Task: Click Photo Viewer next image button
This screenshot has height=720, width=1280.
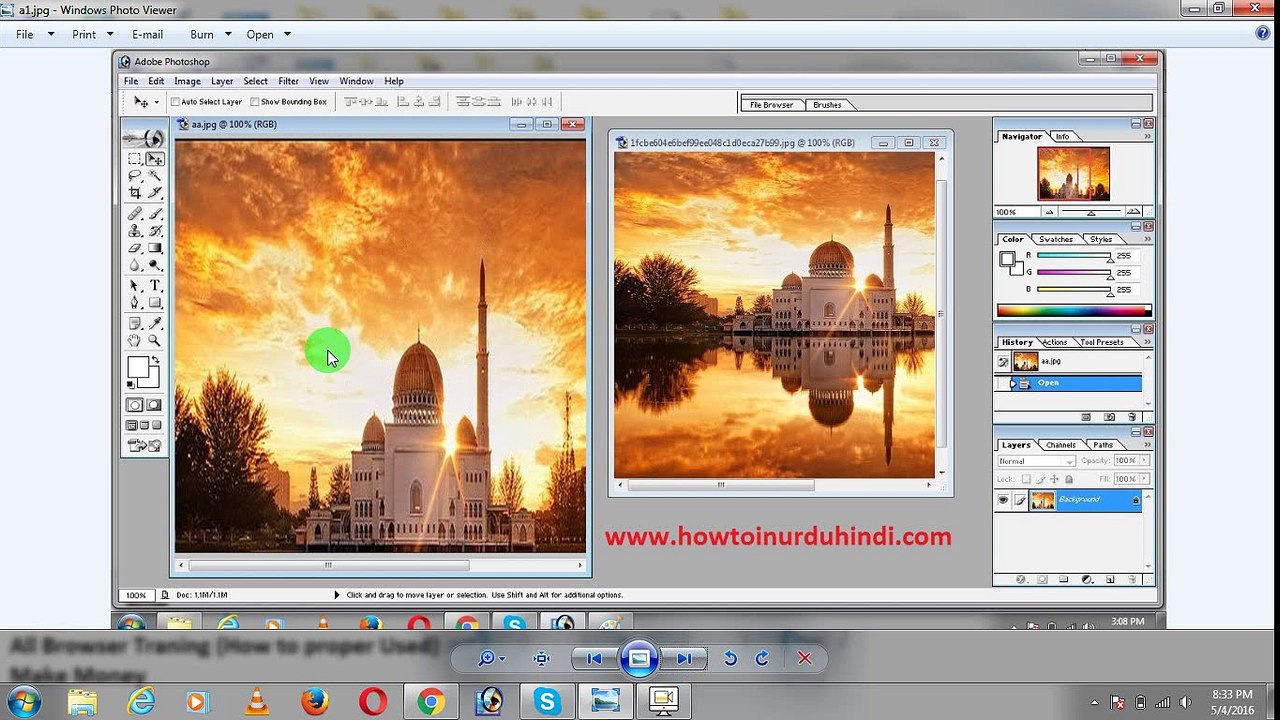Action: (684, 658)
